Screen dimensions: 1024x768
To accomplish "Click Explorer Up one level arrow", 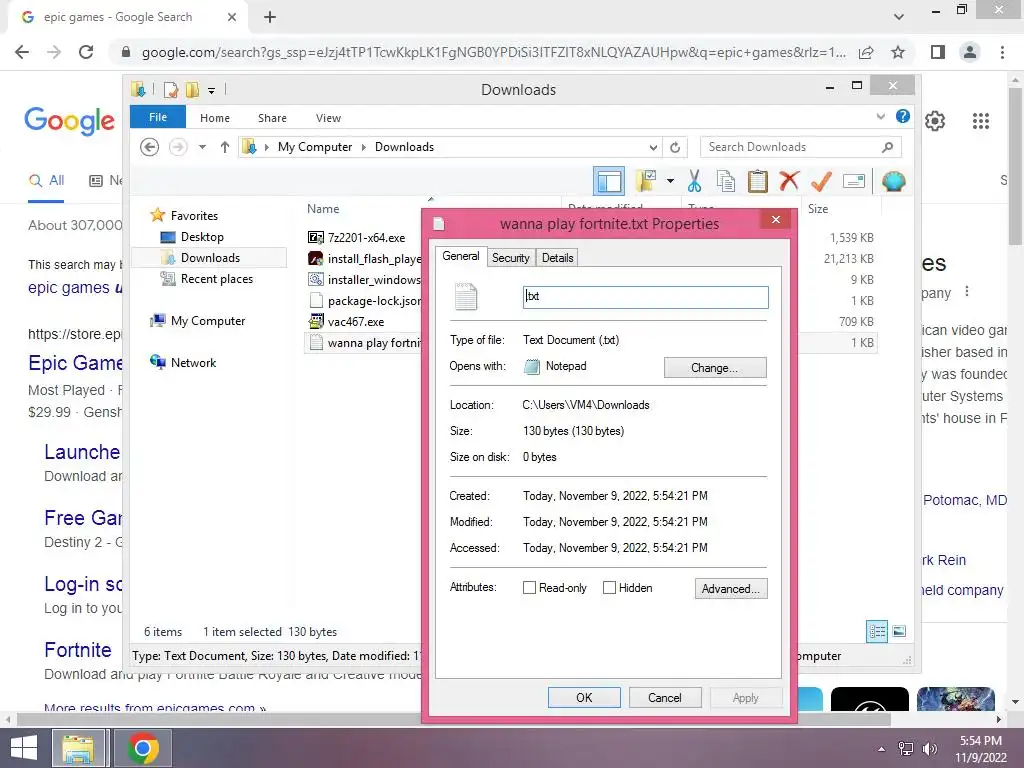I will (225, 147).
